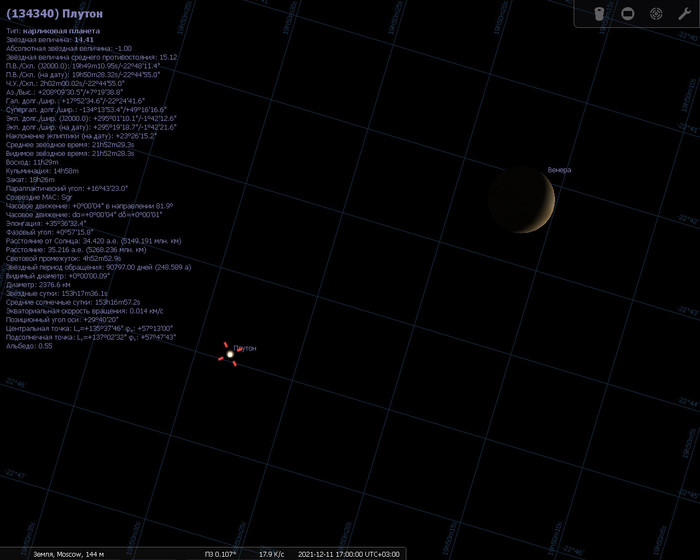Click 'Часовое движение ... в направлении 81.9°' line
700x560 pixels.
pos(89,206)
